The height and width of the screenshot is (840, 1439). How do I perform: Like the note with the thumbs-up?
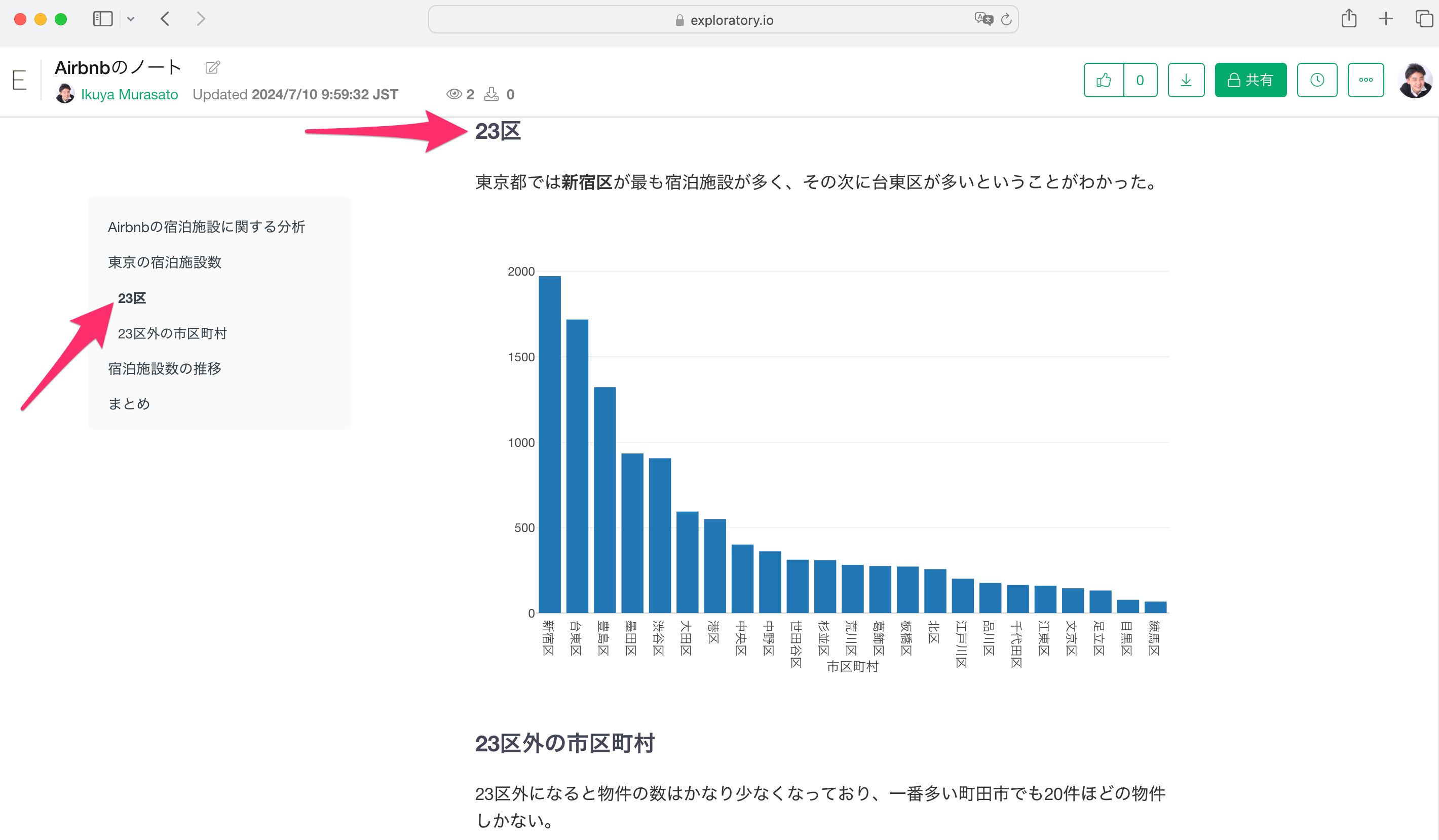(x=1104, y=80)
